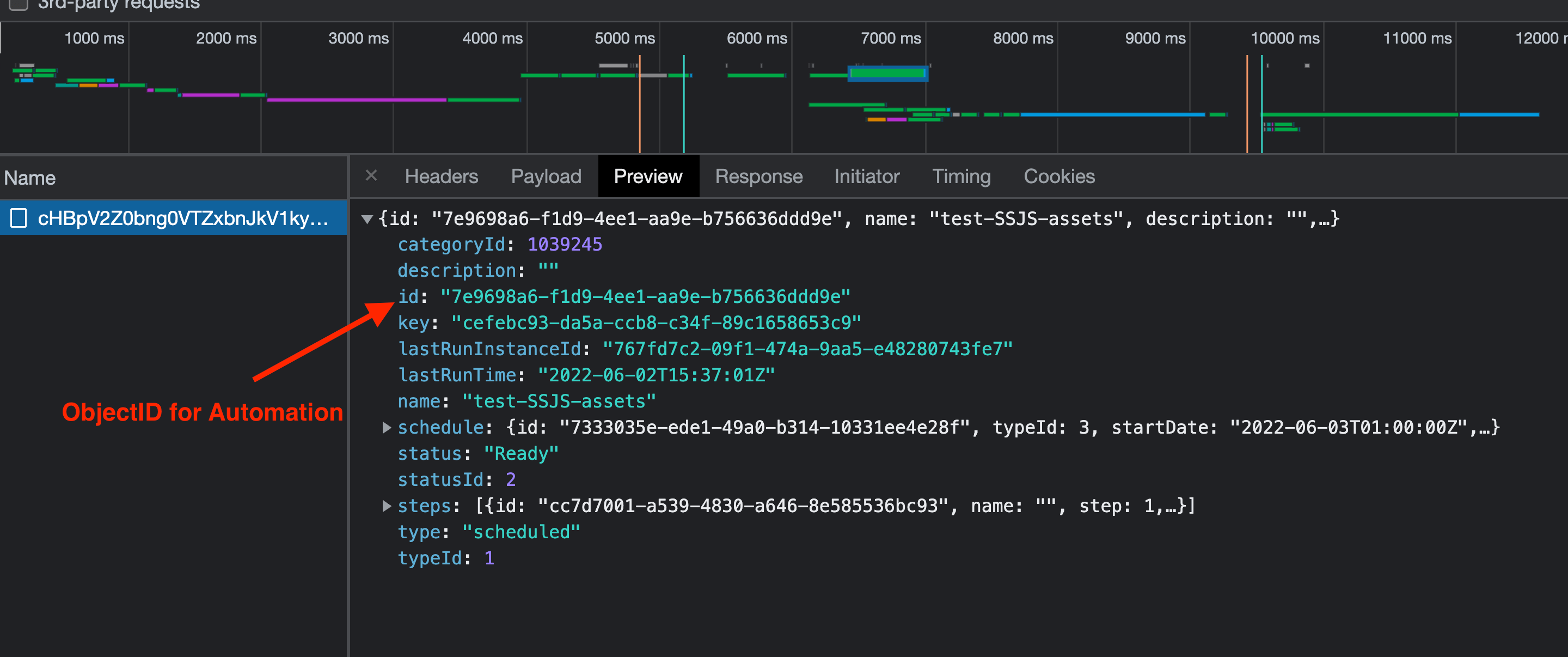The height and width of the screenshot is (657, 1568).
Task: Click the highlighted blue request bar near 7000 ms
Action: tap(887, 72)
